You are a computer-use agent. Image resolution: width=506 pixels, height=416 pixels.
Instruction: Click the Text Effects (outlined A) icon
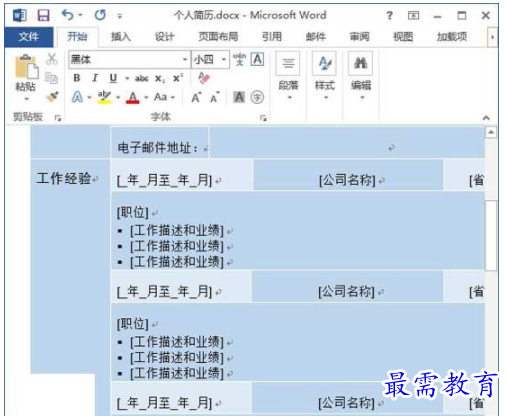pos(77,97)
